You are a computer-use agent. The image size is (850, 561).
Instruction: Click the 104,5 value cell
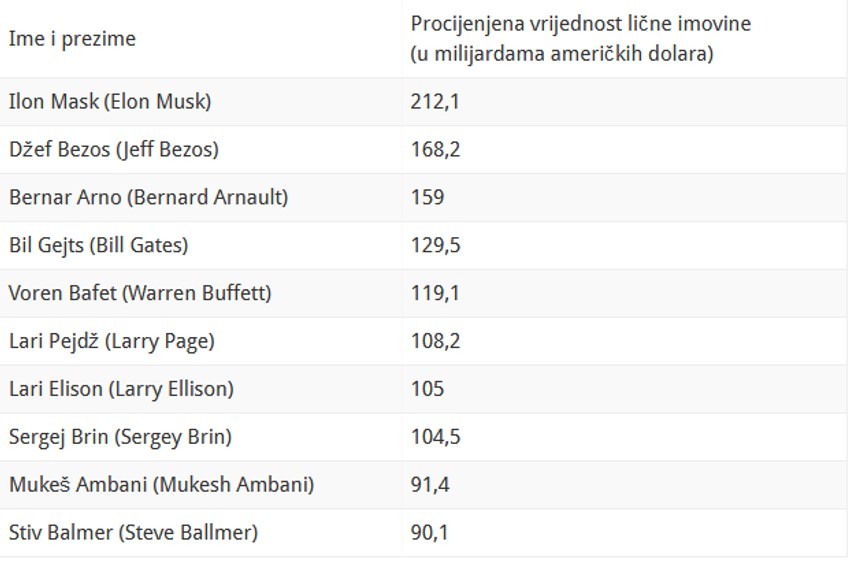(435, 437)
